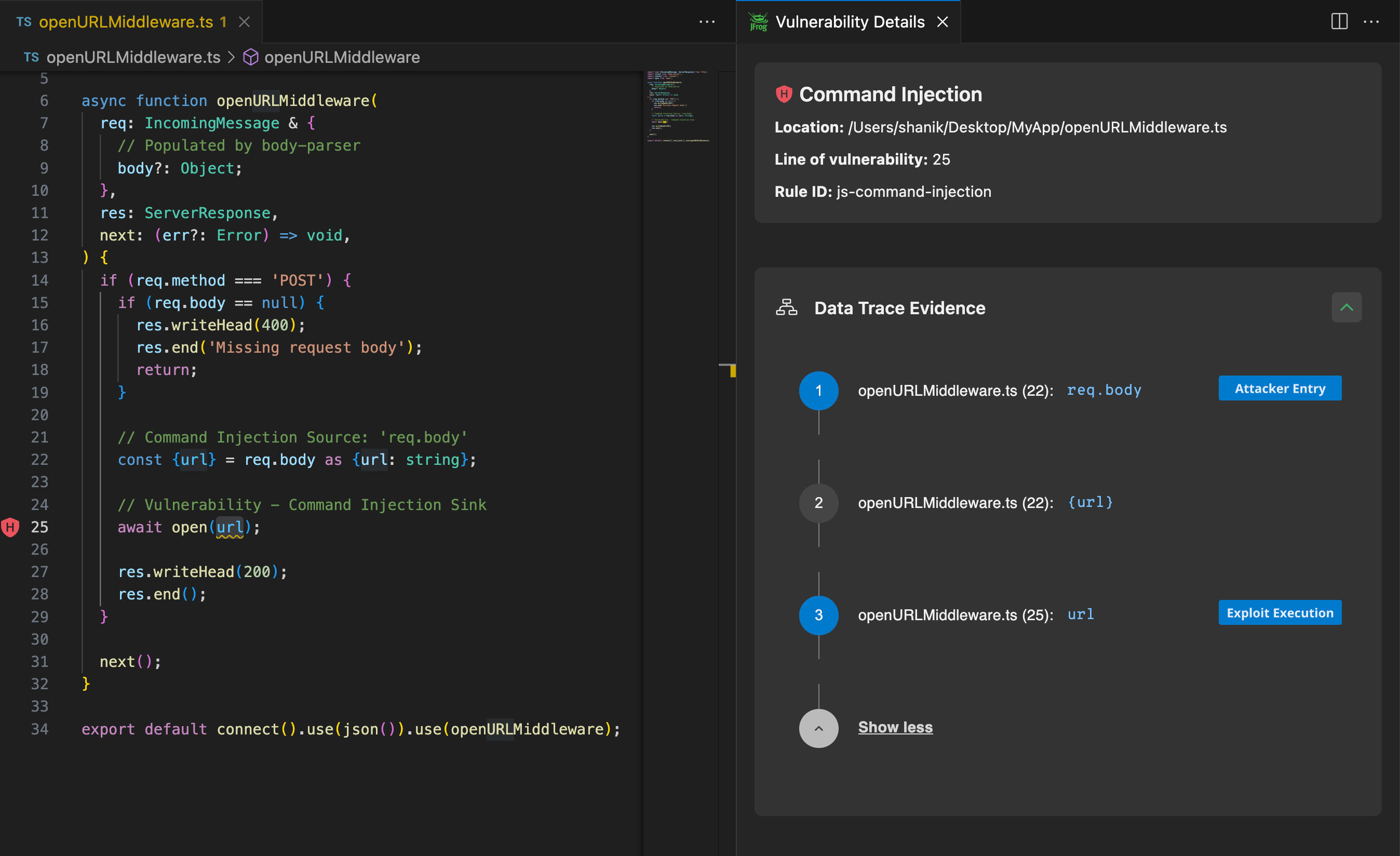Click openURLMiddleware symbol icon in breadcrumb

251,58
